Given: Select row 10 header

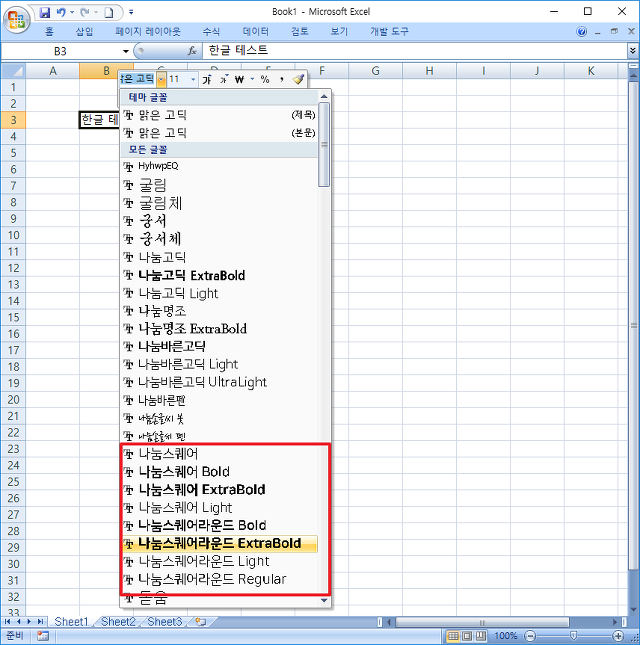Looking at the screenshot, I should click(13, 235).
